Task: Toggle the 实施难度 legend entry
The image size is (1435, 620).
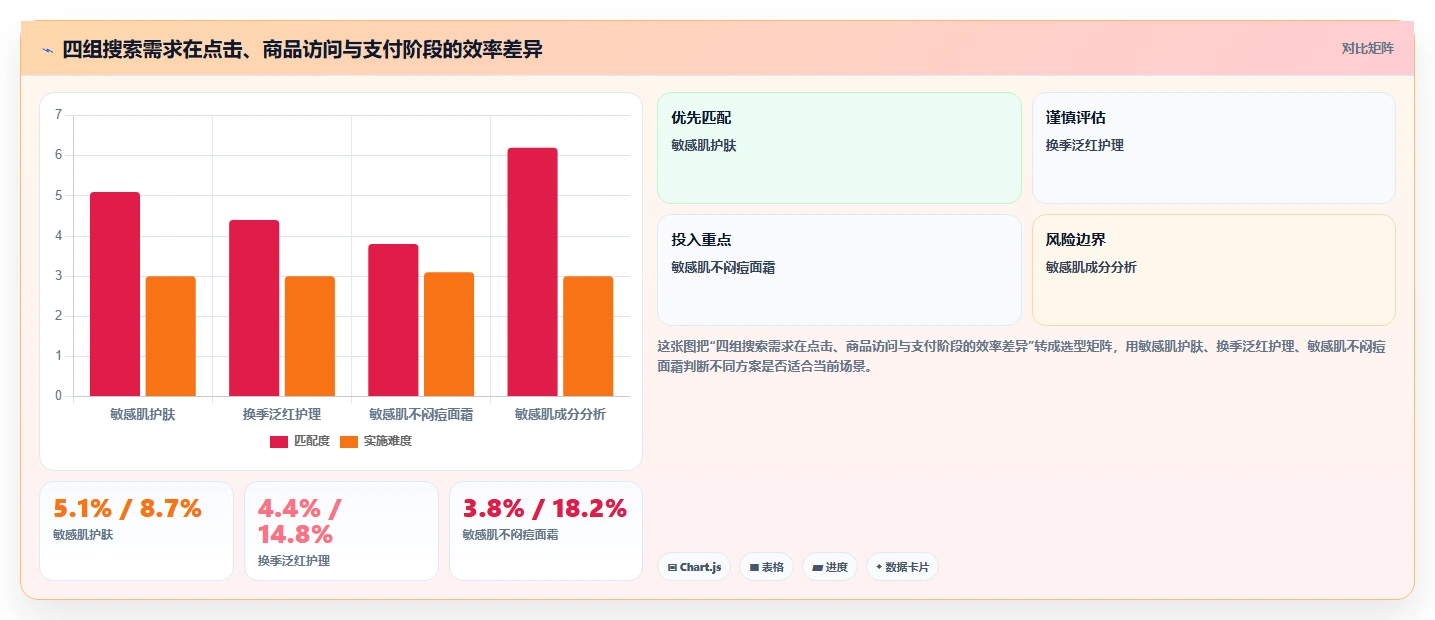Action: coord(376,441)
